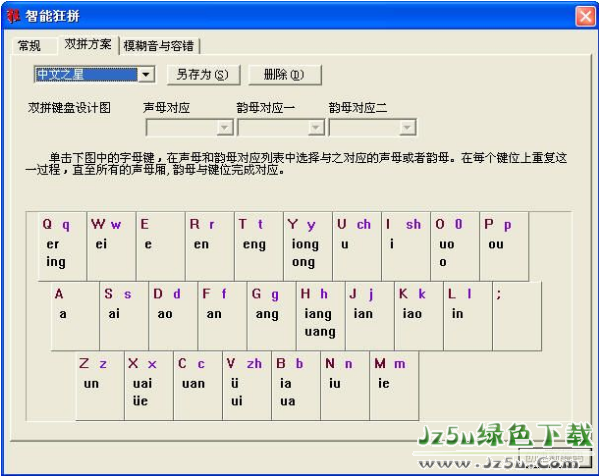Switch to the 常规 tab
Viewport: 599px width, 476px height.
click(29, 46)
